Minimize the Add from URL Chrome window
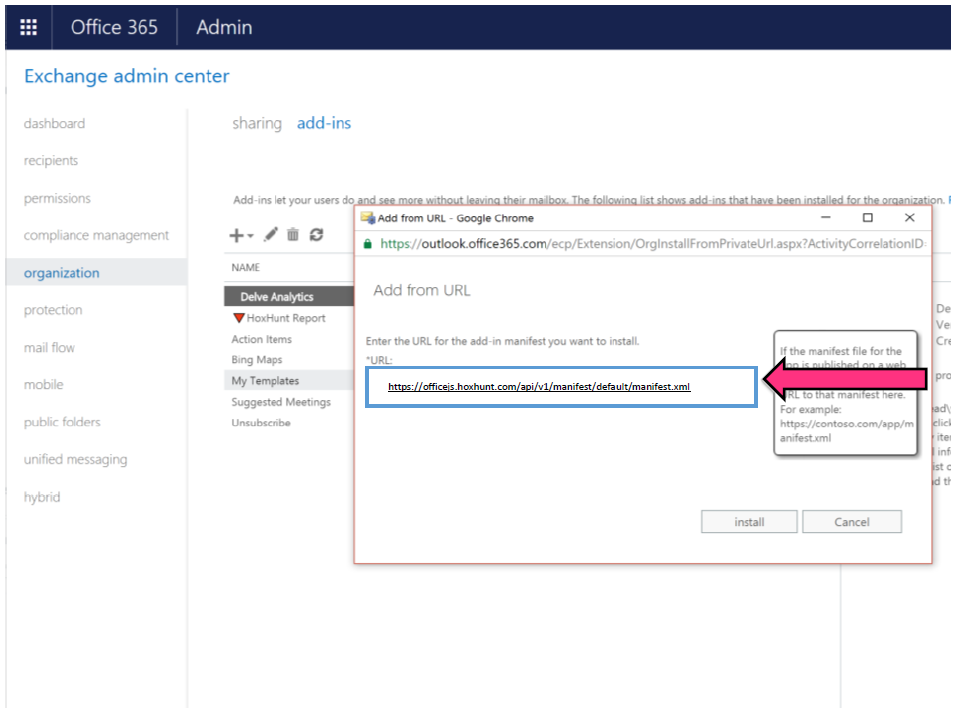This screenshot has height=714, width=958. click(826, 217)
